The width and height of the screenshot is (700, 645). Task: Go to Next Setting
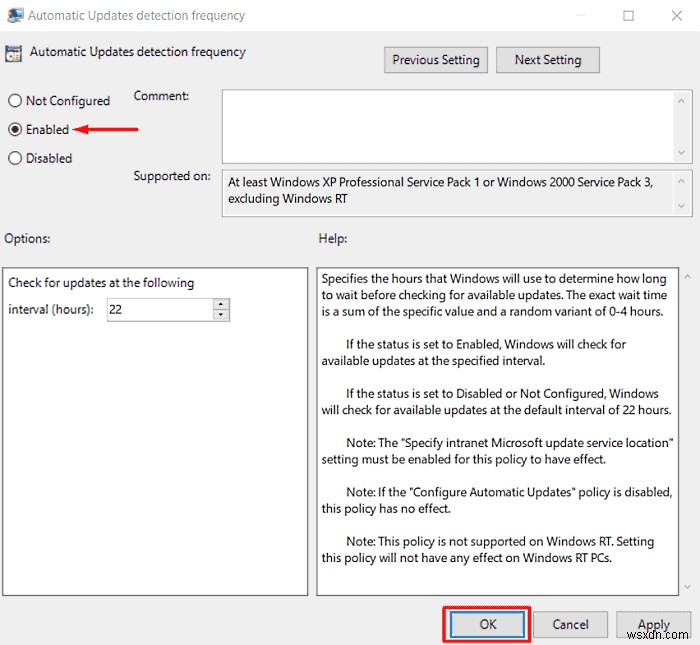[x=548, y=60]
